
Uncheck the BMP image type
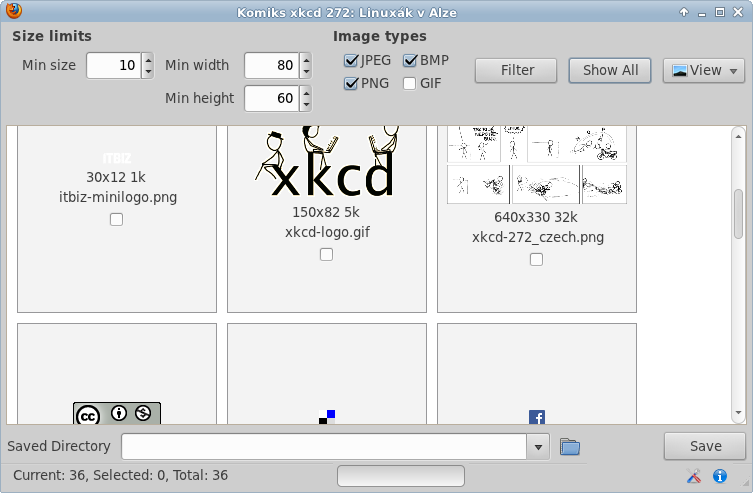[410, 60]
